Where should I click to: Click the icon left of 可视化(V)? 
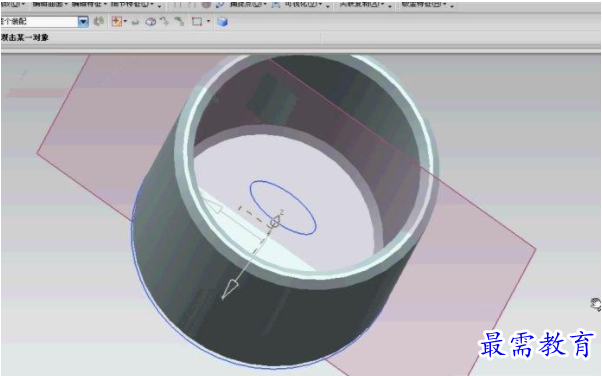click(276, 4)
